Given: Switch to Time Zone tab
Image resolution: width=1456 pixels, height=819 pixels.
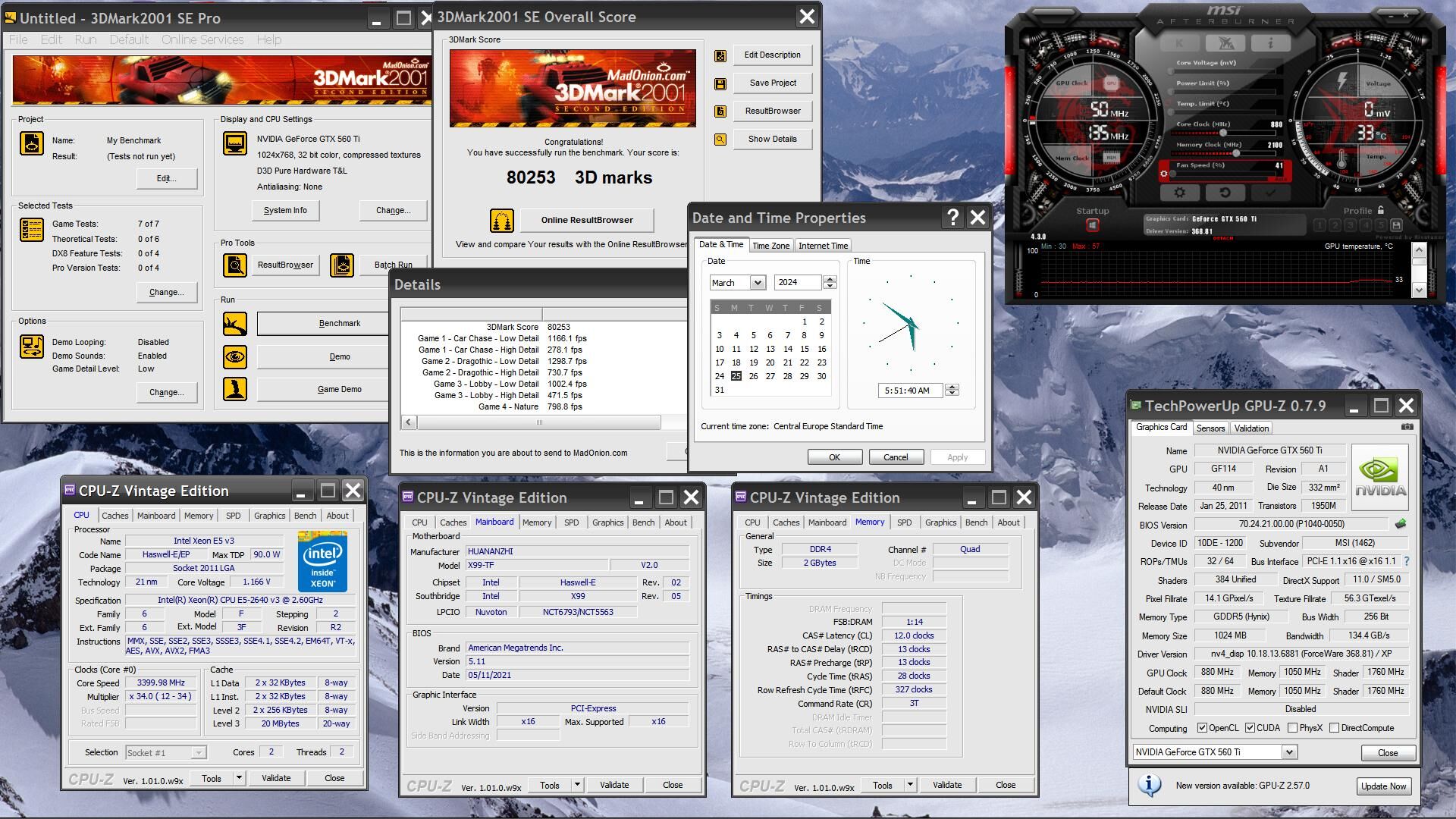Looking at the screenshot, I should pos(770,246).
